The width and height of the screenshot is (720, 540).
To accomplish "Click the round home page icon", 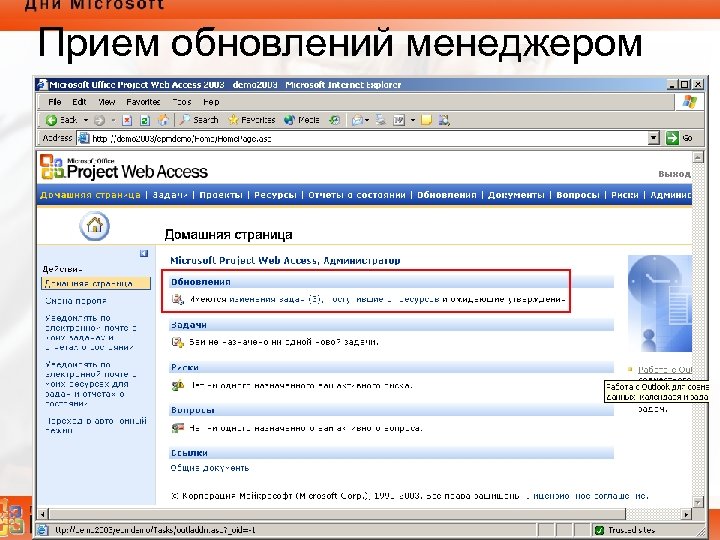I will click(x=95, y=225).
